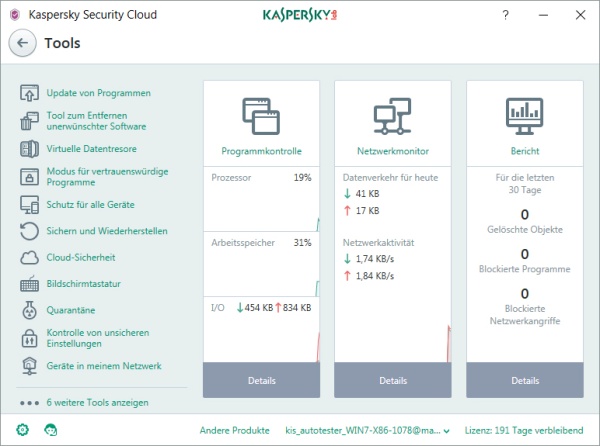
Task: Expand the kis_autotester account dropdown
Action: pyautogui.click(x=367, y=430)
